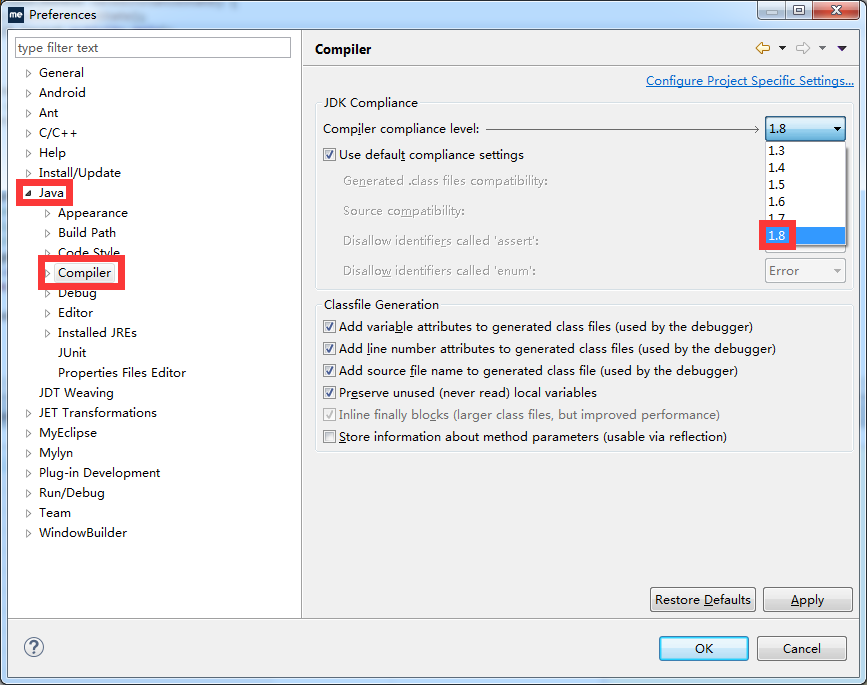Expand the Plug-in Development node
This screenshot has height=685, width=867.
click(28, 473)
